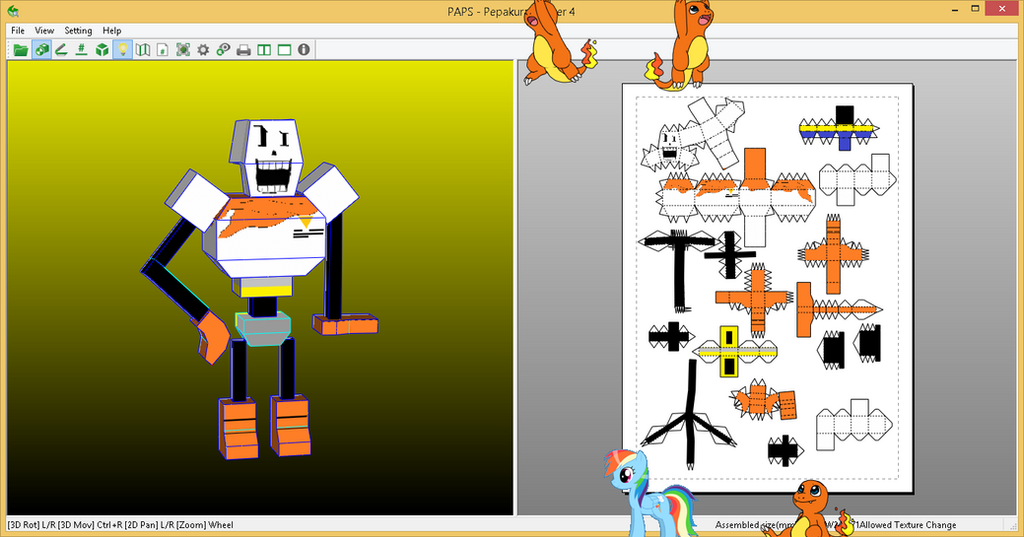Open the View menu

[x=44, y=30]
